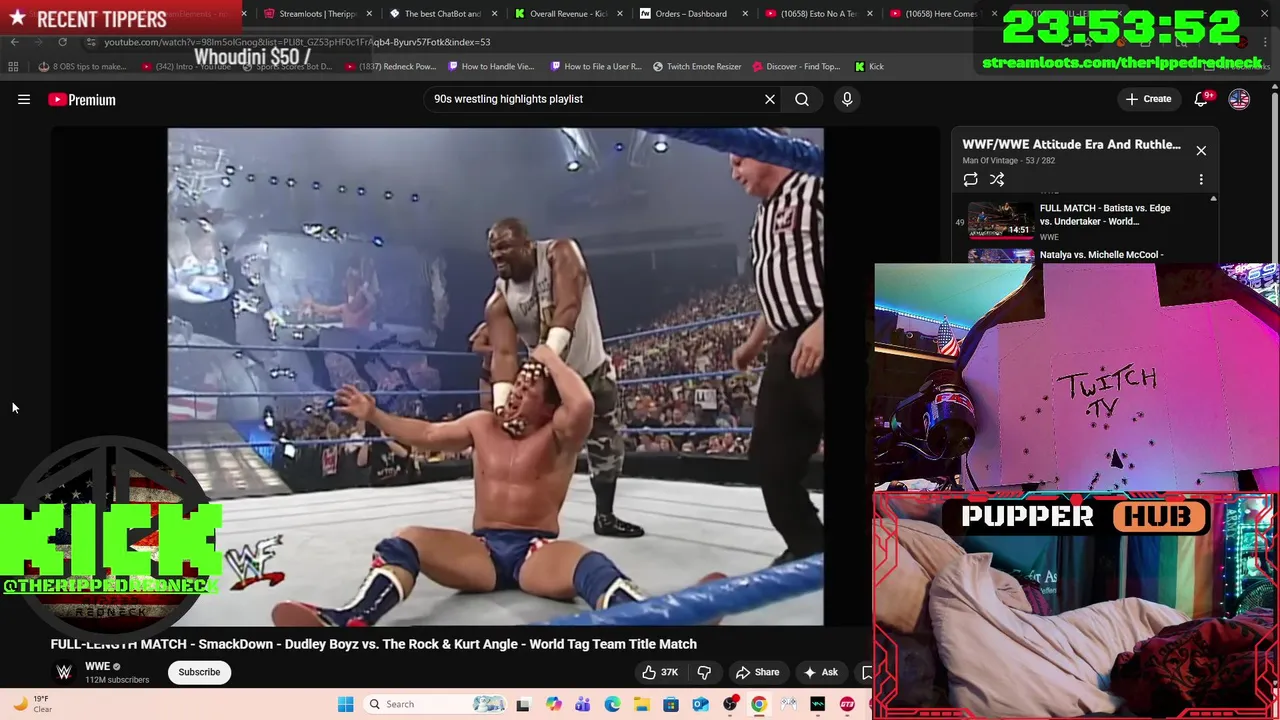Launch Copilot from taskbar
1280x720 pixels.
pos(553,704)
